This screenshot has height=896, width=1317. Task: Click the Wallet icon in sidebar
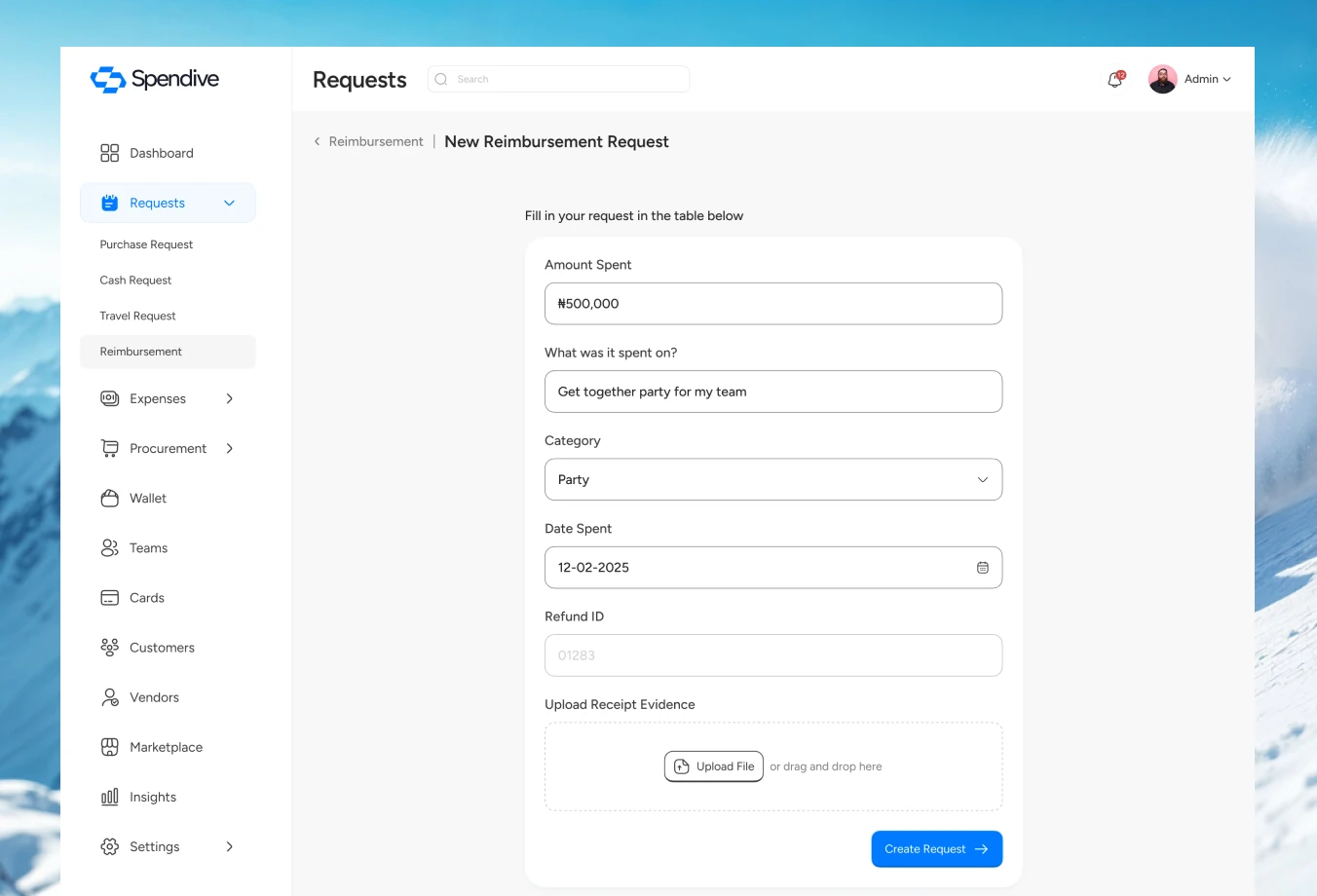click(x=110, y=498)
